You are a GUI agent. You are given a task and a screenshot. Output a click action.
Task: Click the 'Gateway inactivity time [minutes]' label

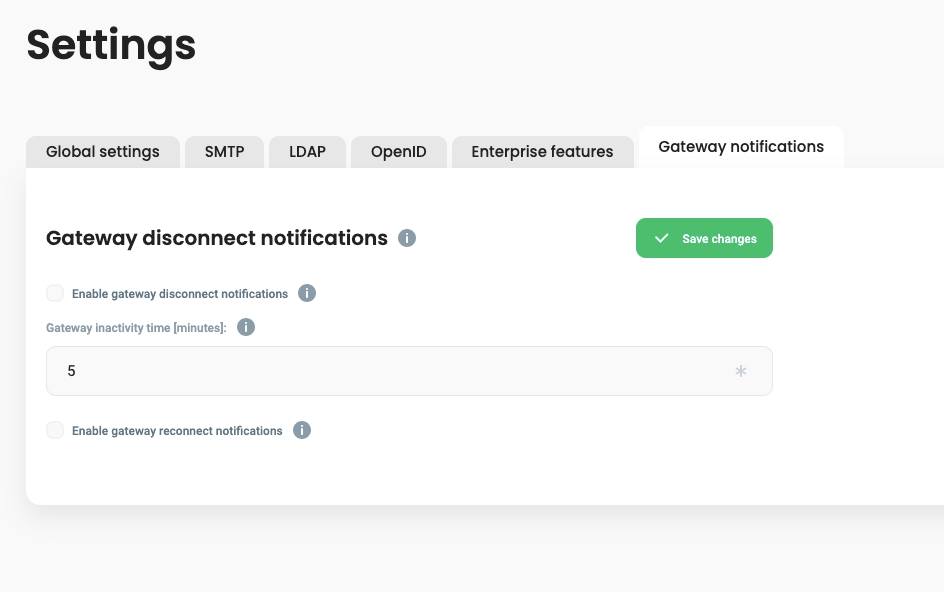coord(136,328)
